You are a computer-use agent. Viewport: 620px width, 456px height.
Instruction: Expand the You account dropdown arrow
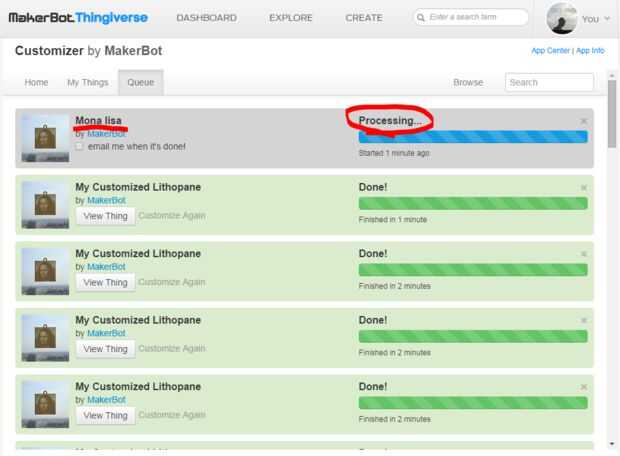pos(607,19)
